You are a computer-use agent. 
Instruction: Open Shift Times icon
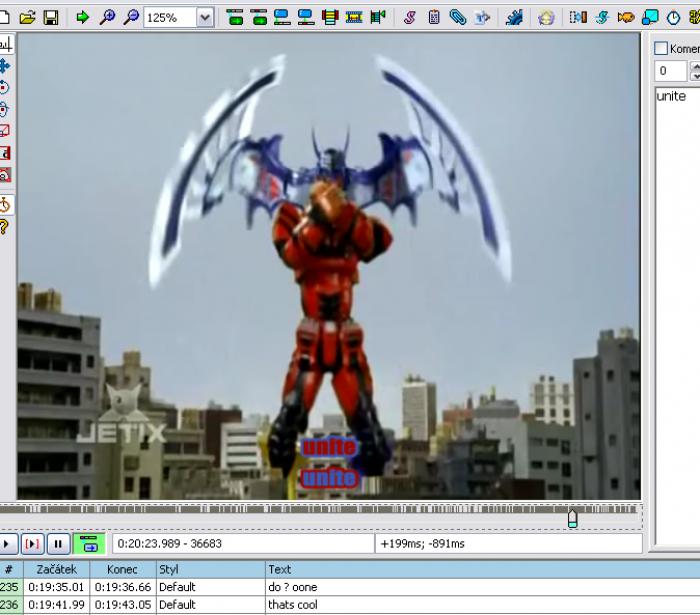pyautogui.click(x=578, y=18)
